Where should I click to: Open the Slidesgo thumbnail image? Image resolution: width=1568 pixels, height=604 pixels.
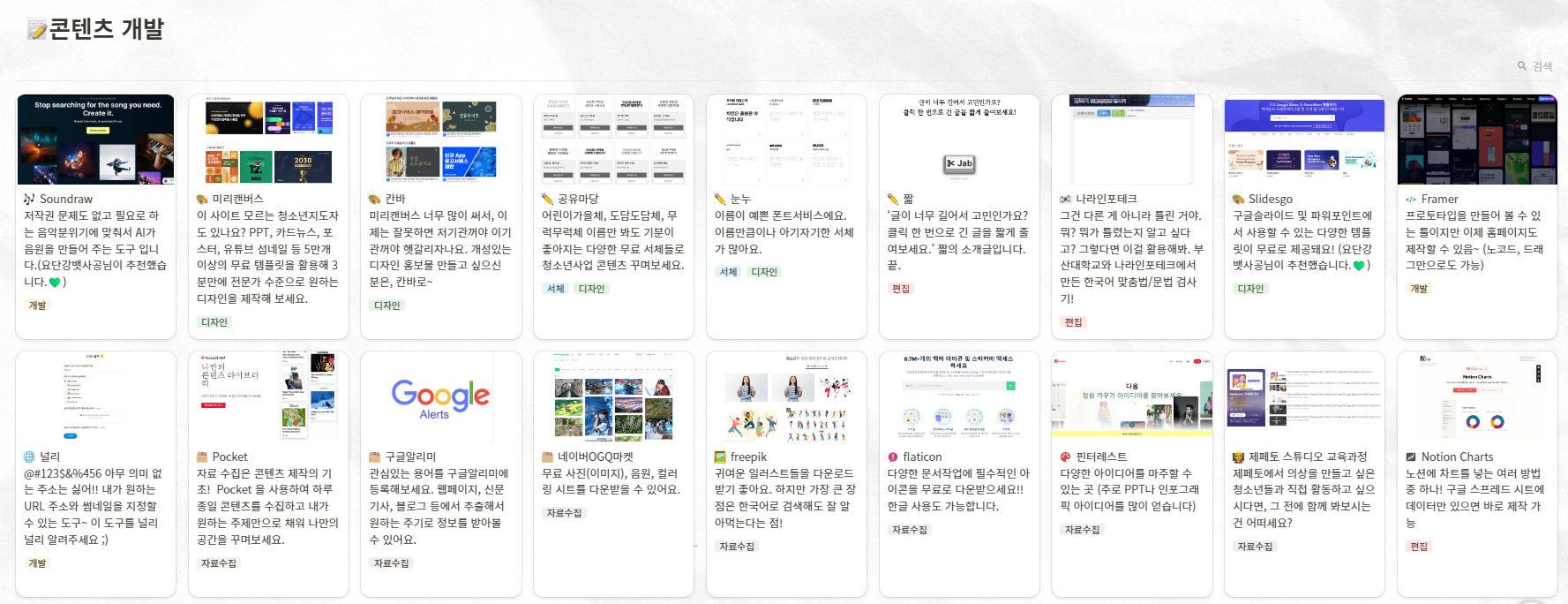[1304, 140]
